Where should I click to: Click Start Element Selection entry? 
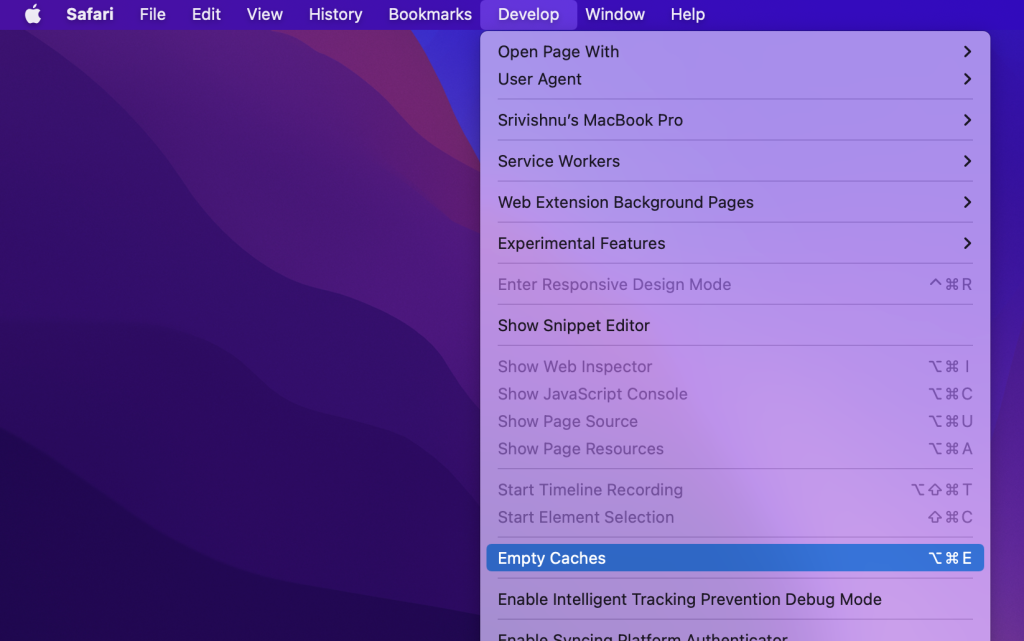click(x=735, y=518)
